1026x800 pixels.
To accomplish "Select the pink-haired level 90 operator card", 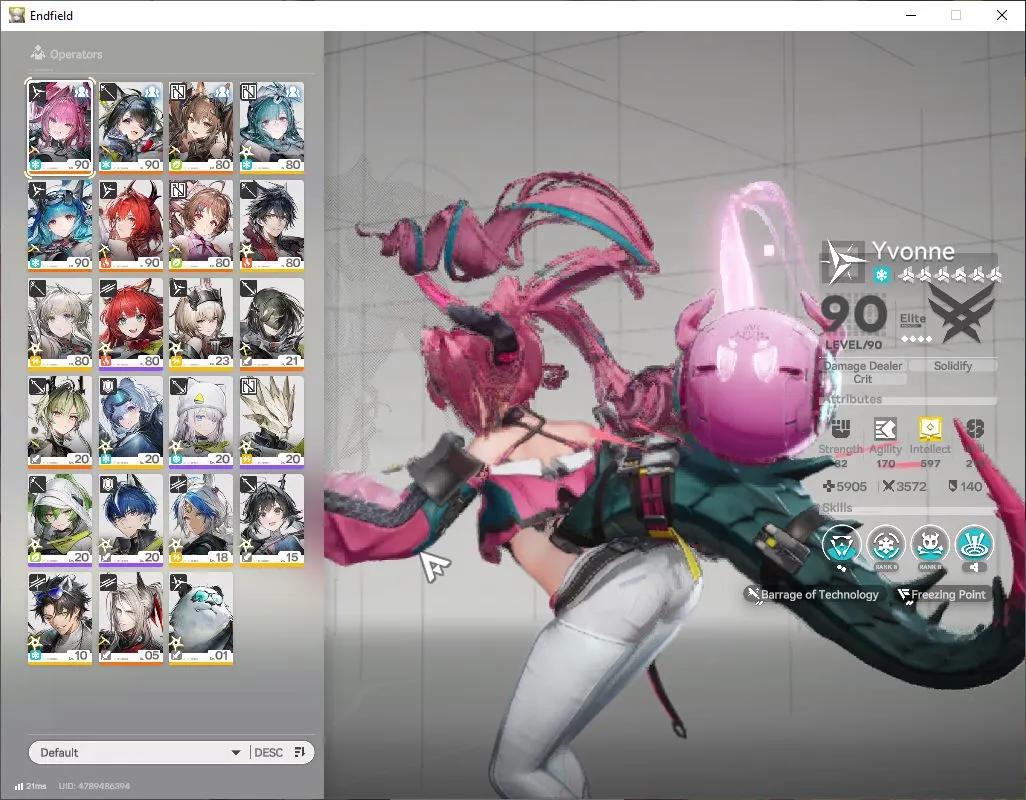I will [60, 128].
